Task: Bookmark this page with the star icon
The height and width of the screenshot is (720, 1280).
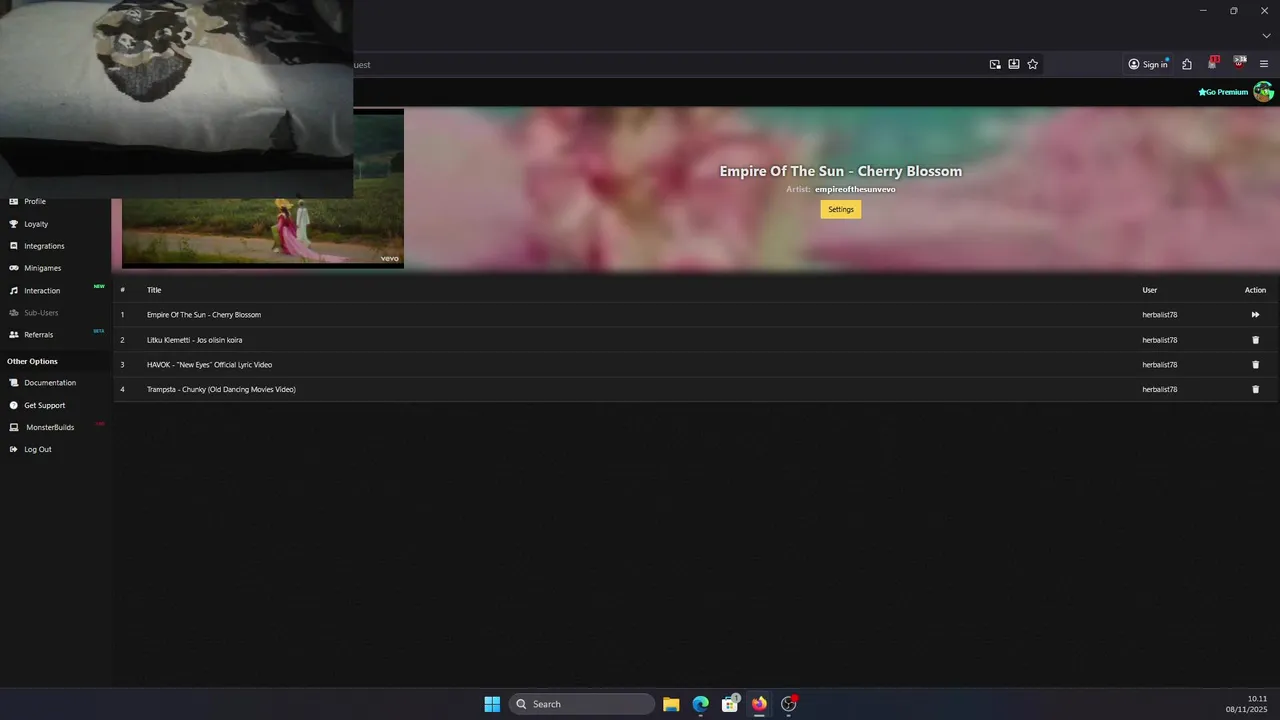Action: tap(1033, 64)
